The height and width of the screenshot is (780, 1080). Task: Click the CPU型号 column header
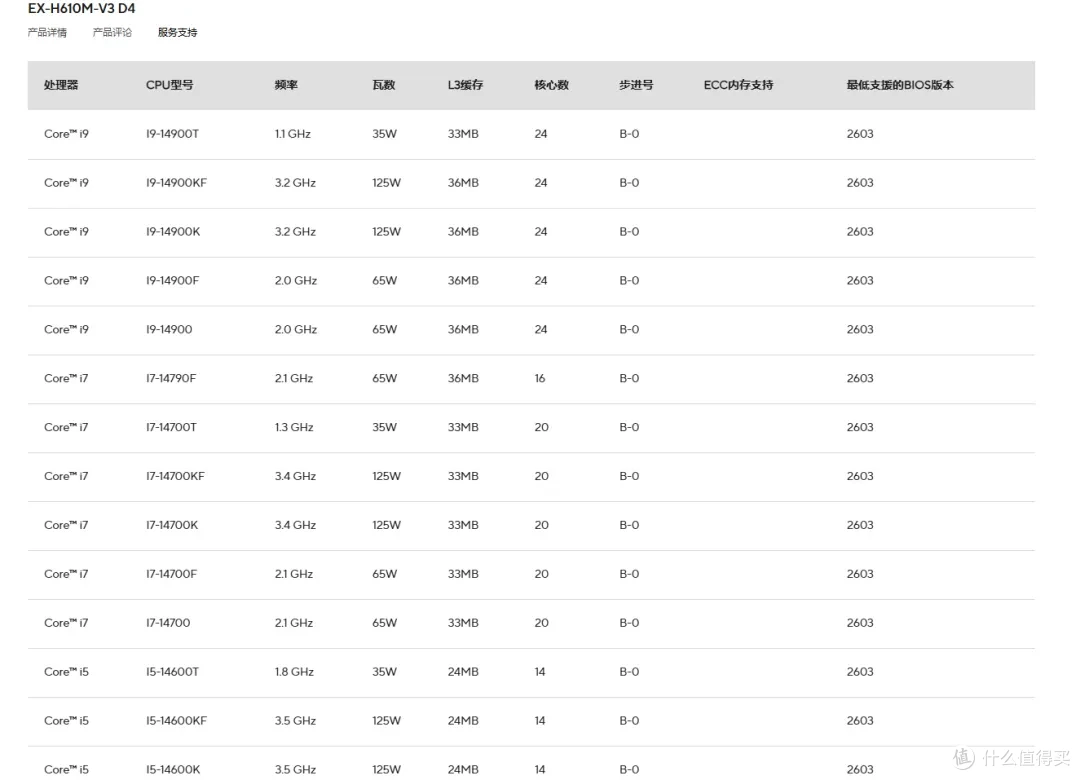tap(169, 85)
